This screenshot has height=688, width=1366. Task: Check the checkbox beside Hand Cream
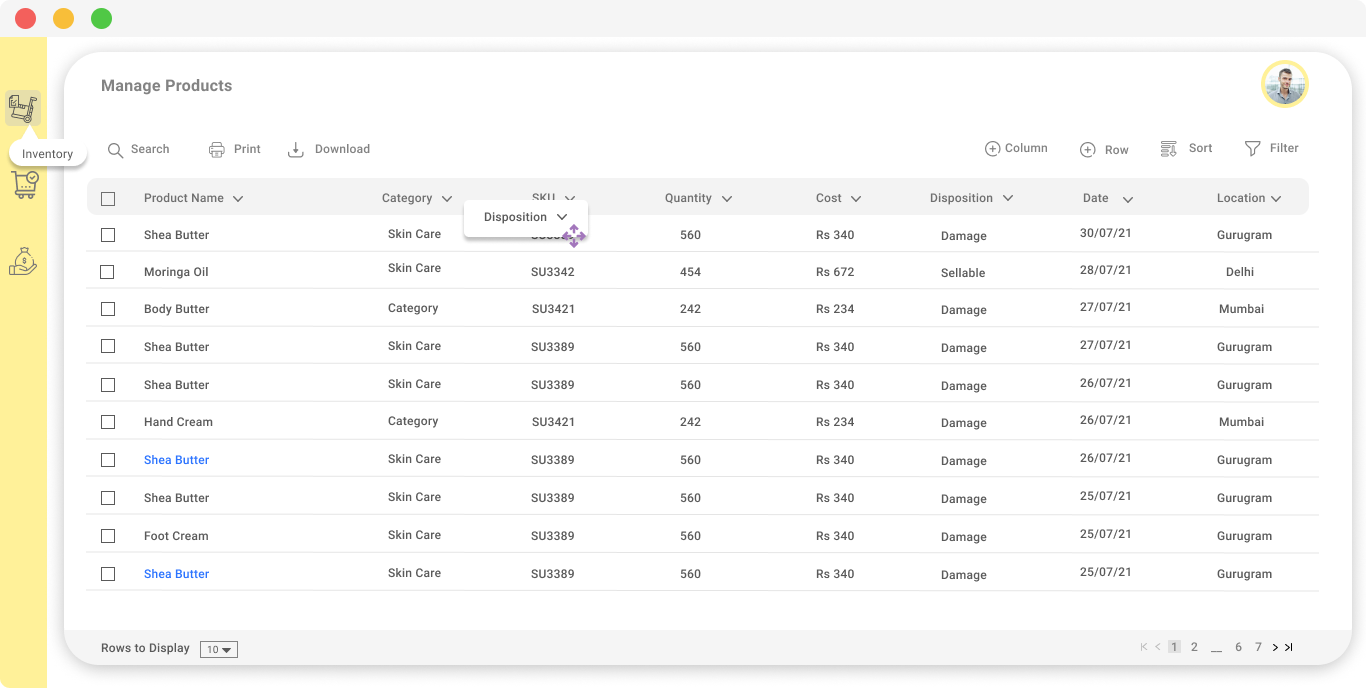108,422
